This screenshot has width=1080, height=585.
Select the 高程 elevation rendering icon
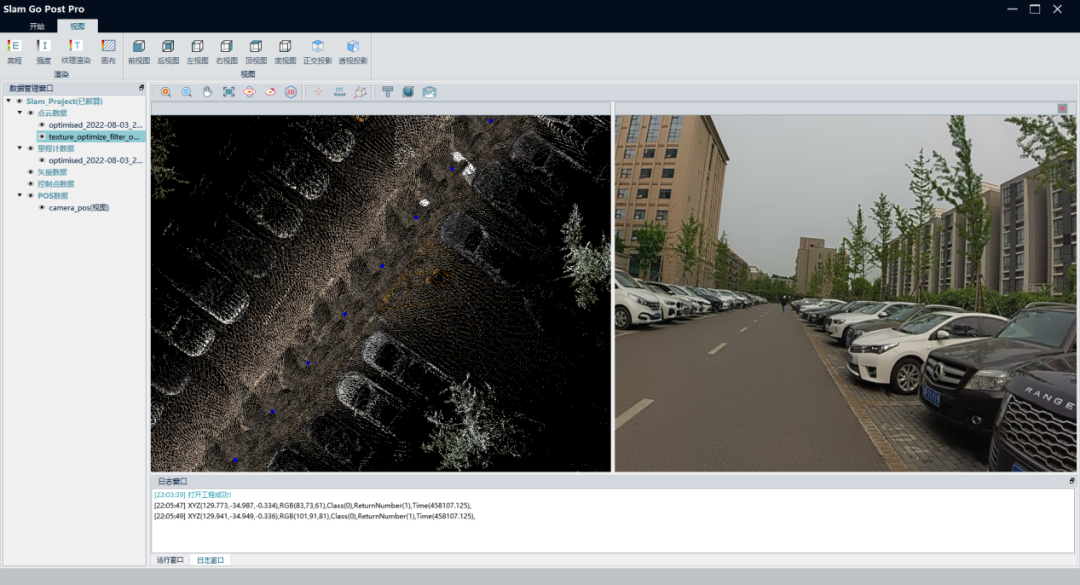pyautogui.click(x=14, y=46)
